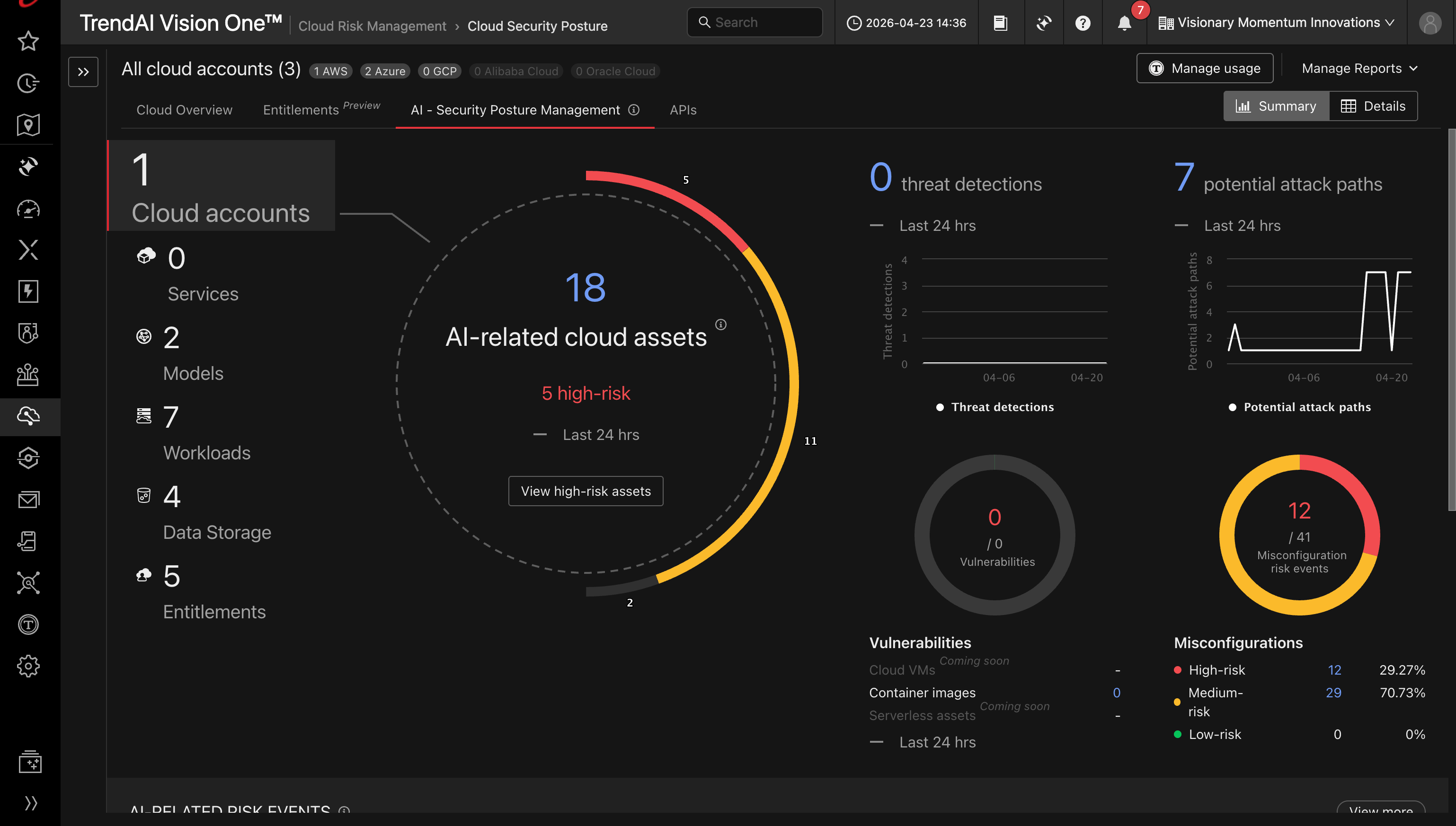Click the clock icon beside the timestamp
The image size is (1456, 826).
click(854, 23)
